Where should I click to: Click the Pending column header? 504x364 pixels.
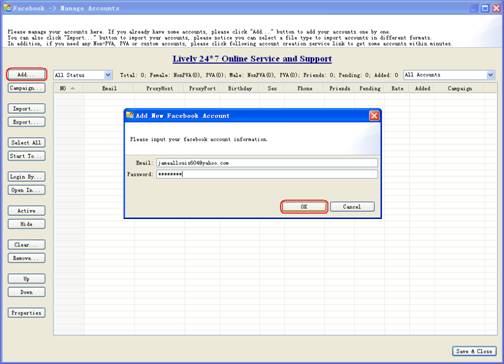point(369,88)
